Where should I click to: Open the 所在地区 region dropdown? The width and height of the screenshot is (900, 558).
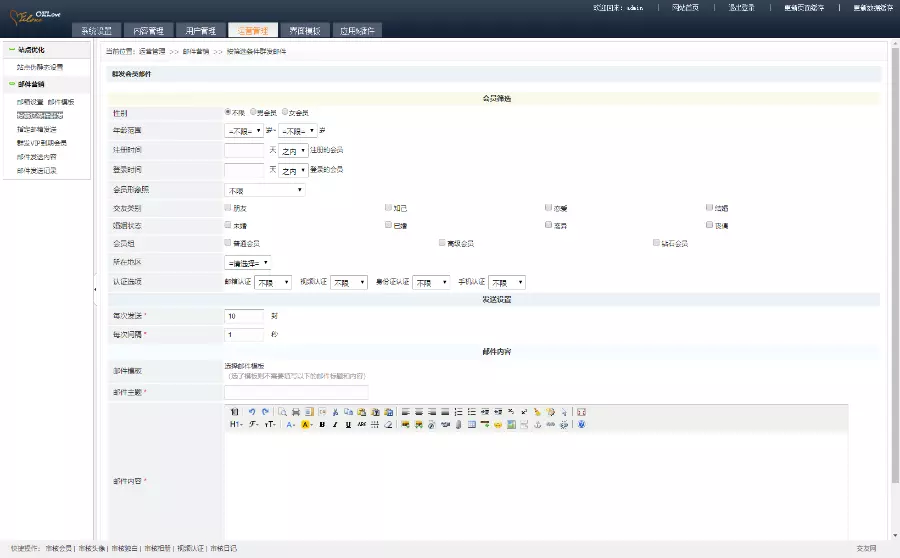tap(247, 263)
